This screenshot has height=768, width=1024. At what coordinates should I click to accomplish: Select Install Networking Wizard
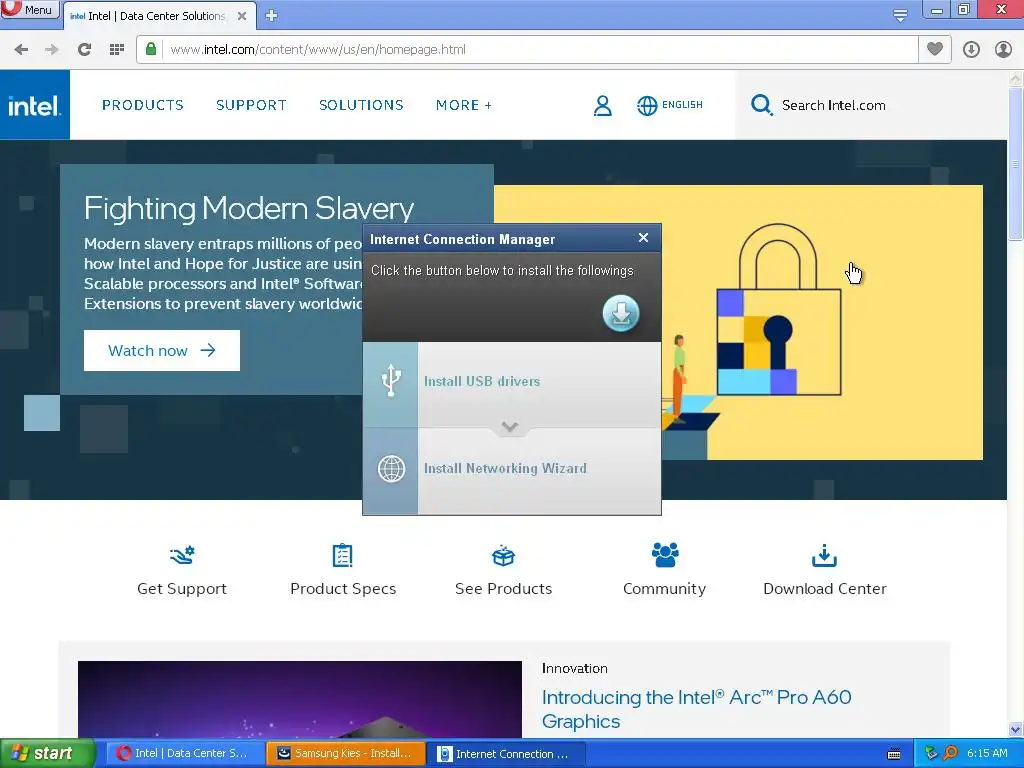point(505,468)
